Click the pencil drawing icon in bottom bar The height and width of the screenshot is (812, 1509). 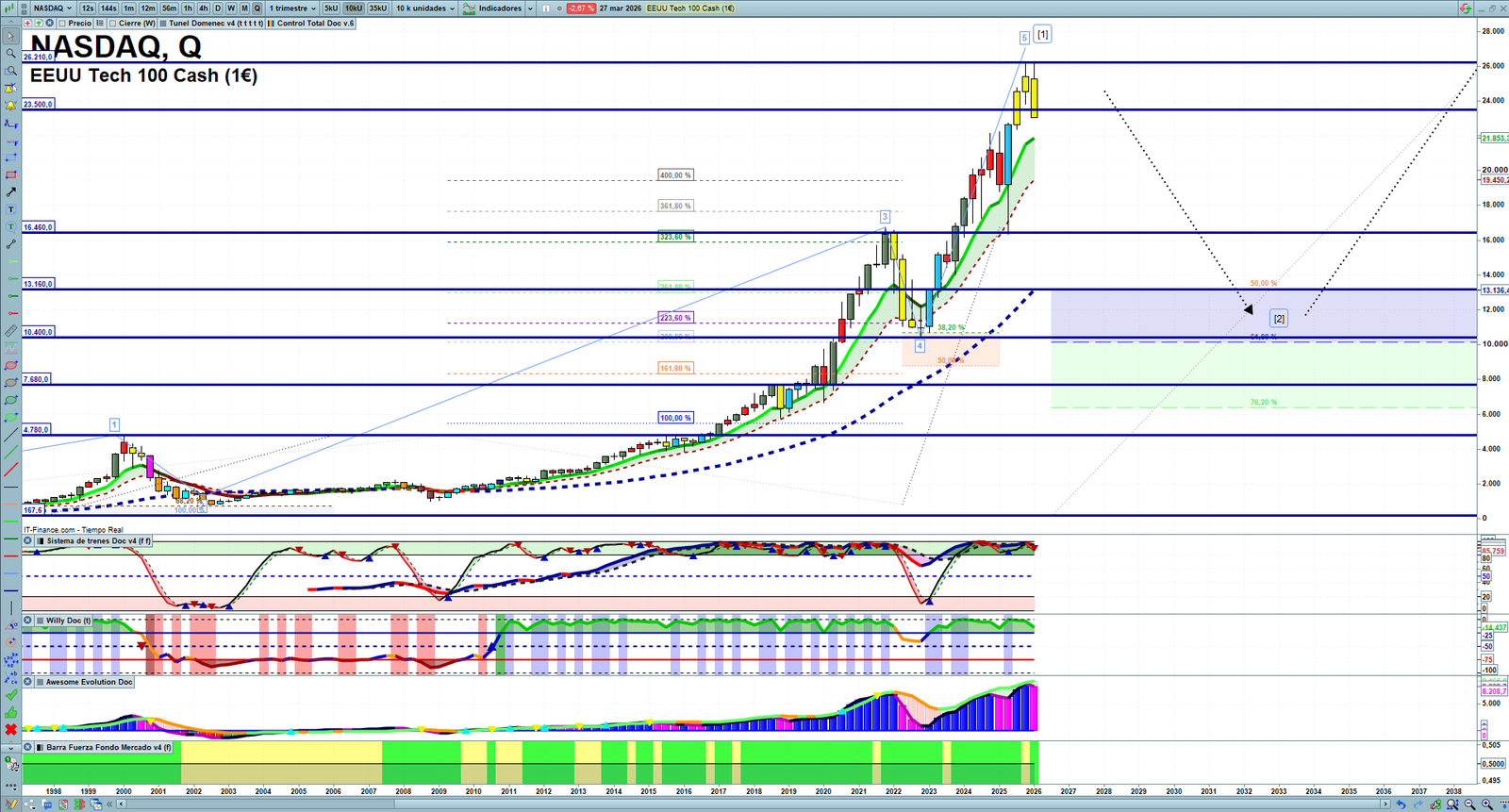[x=12, y=804]
